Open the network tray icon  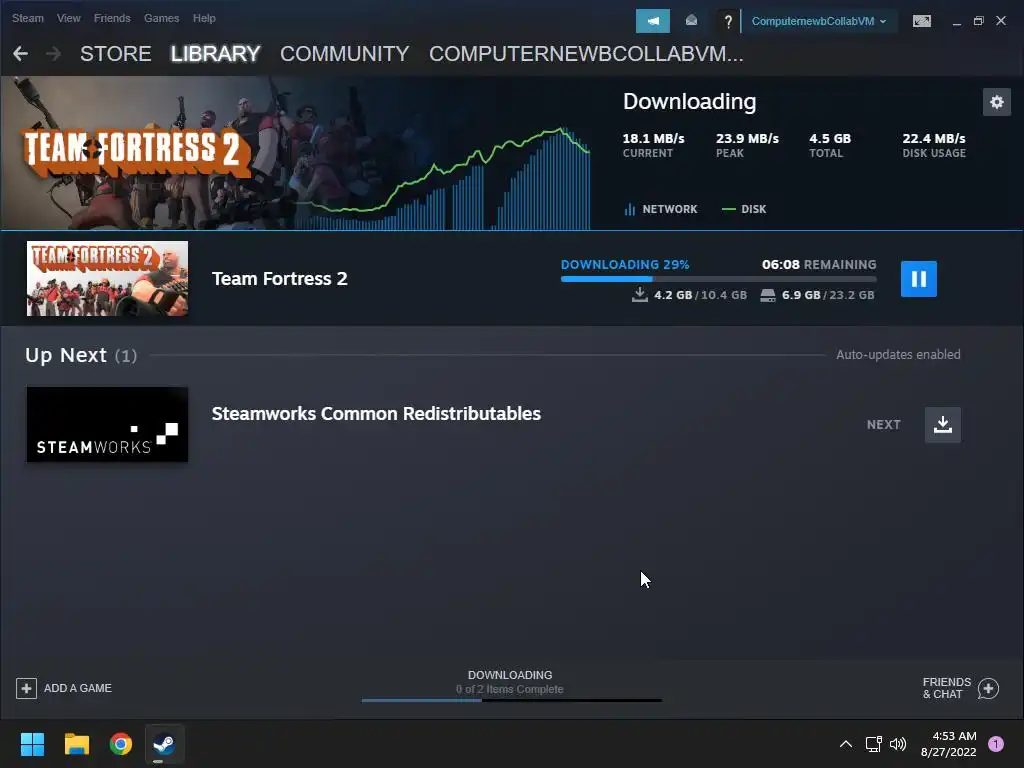(873, 744)
